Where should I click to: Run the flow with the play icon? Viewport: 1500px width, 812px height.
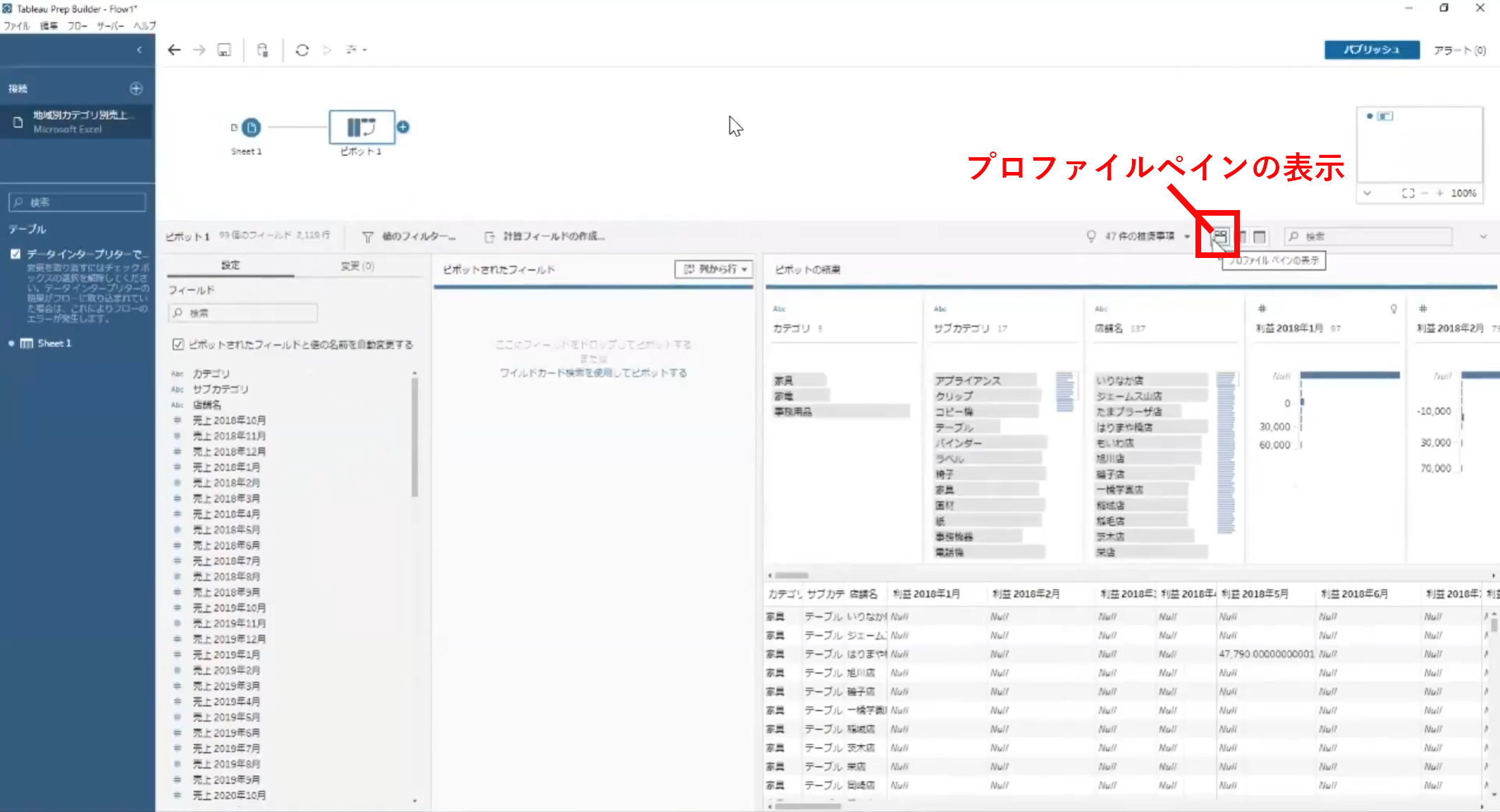coord(327,50)
